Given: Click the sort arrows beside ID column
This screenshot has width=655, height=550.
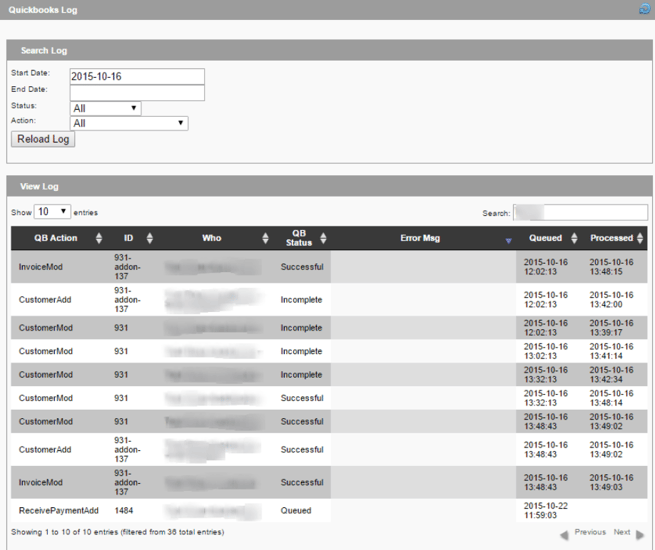Looking at the screenshot, I should [x=150, y=238].
